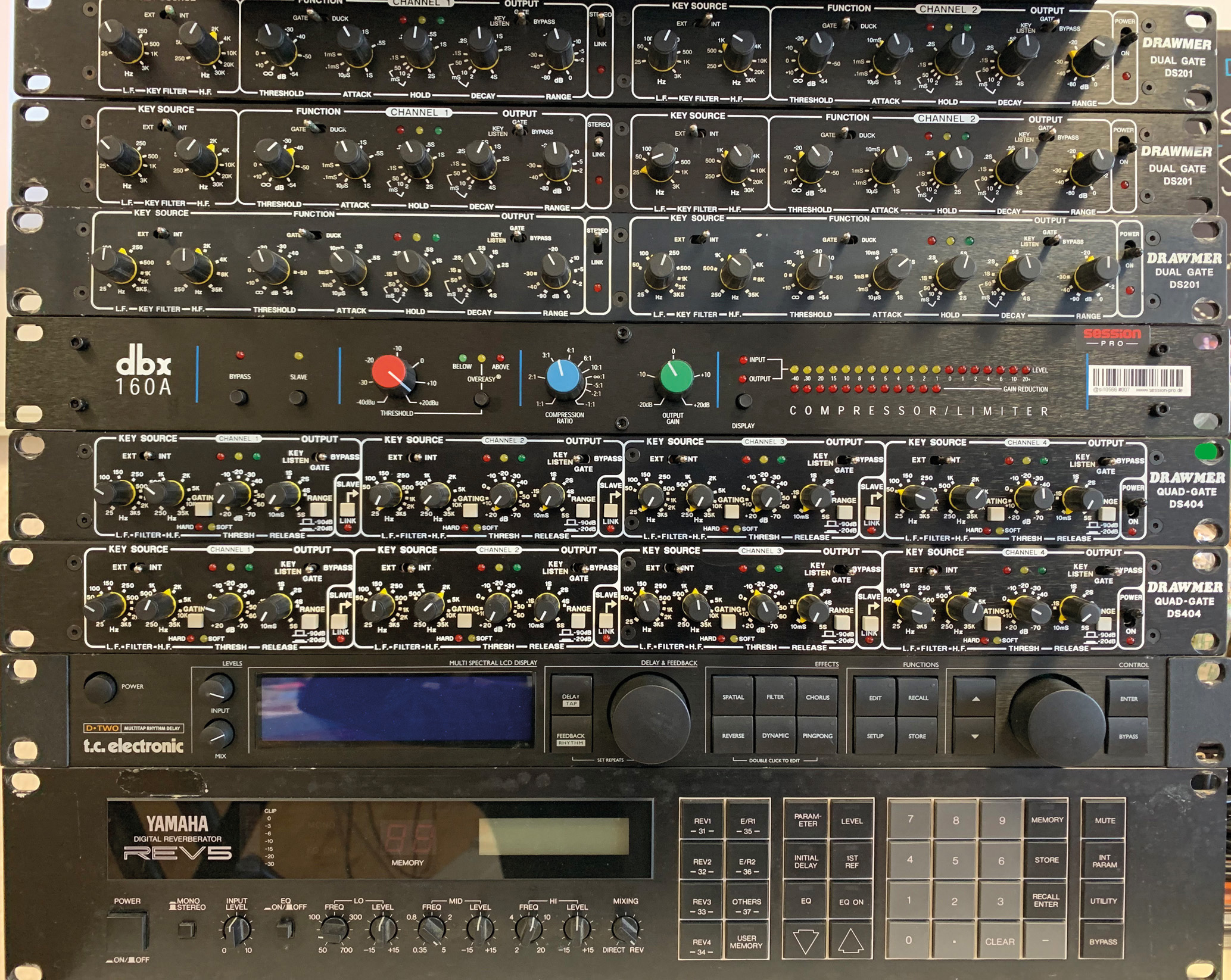Toggle the Mono/Stereo switch on REV5

(186, 929)
